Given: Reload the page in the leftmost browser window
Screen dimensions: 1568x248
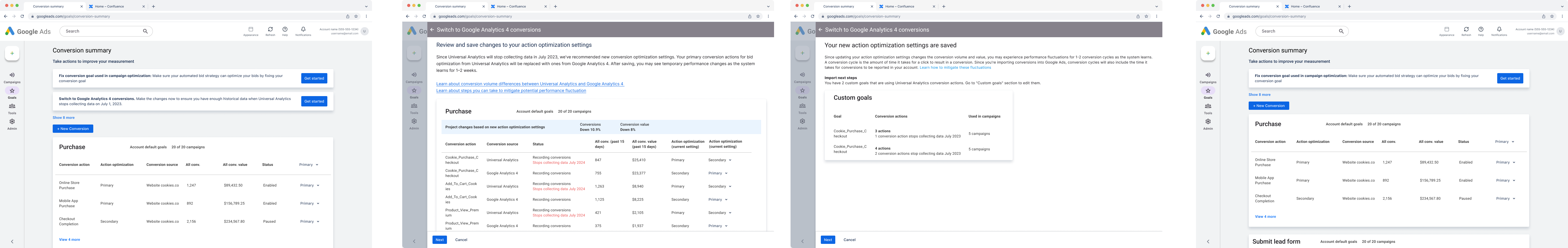Looking at the screenshot, I should click(x=22, y=17).
